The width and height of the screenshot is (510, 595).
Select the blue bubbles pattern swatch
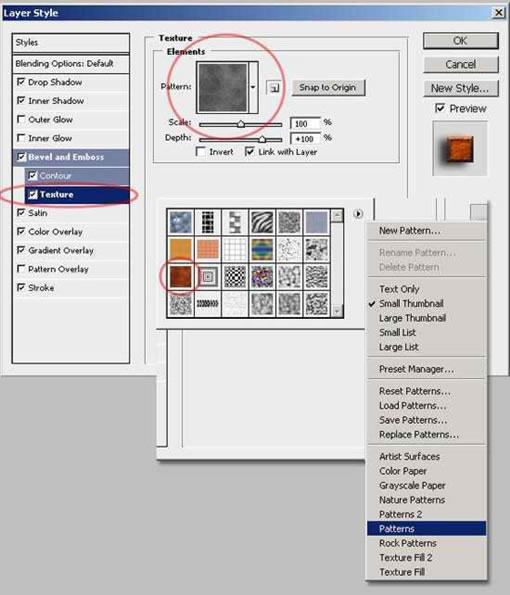181,222
